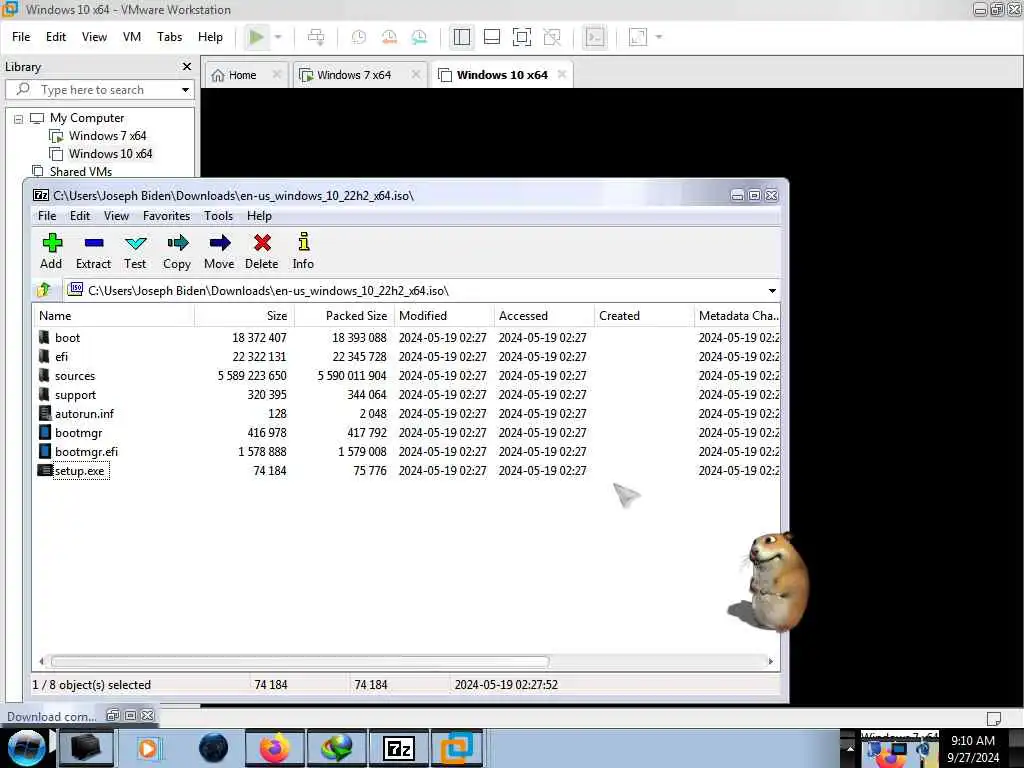Screen dimensions: 1024x768
Task: Open Firefox from the taskbar
Action: [x=274, y=748]
